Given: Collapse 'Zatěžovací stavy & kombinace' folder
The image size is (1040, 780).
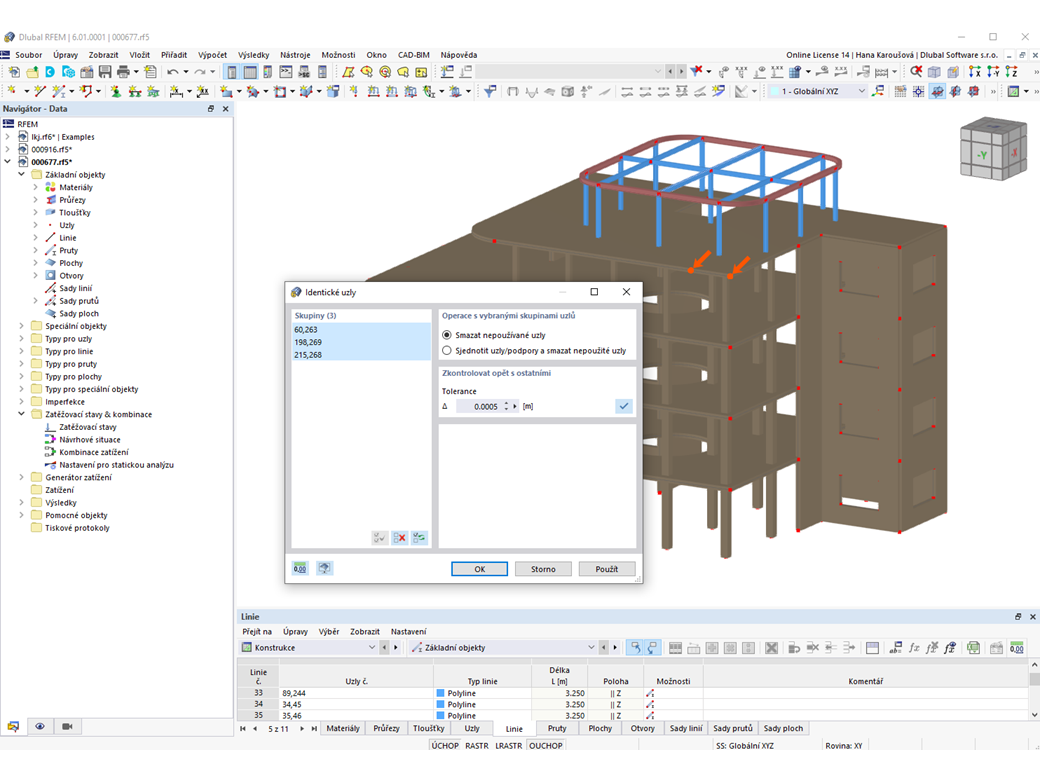Looking at the screenshot, I should 21,414.
